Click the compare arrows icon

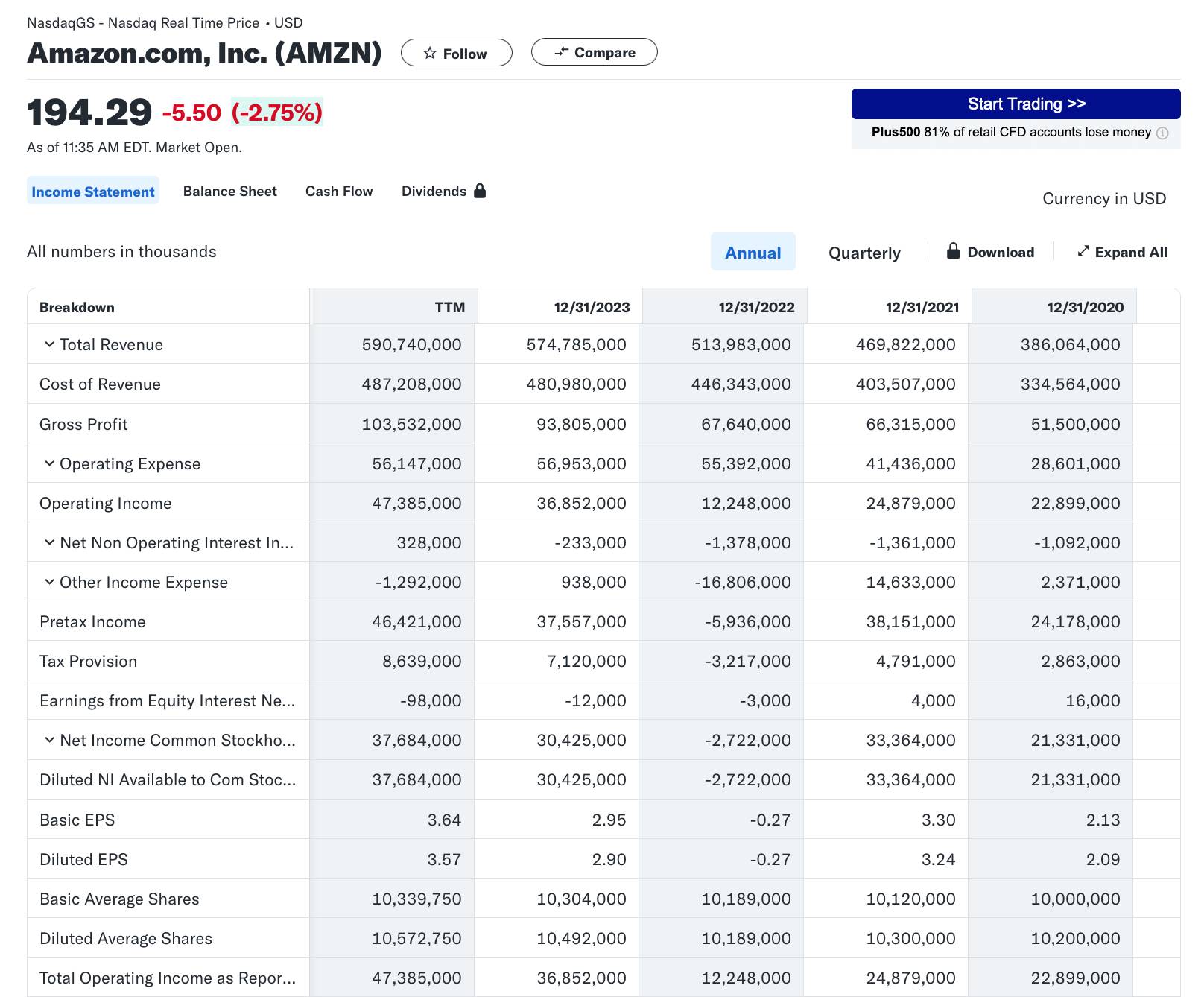[x=562, y=52]
